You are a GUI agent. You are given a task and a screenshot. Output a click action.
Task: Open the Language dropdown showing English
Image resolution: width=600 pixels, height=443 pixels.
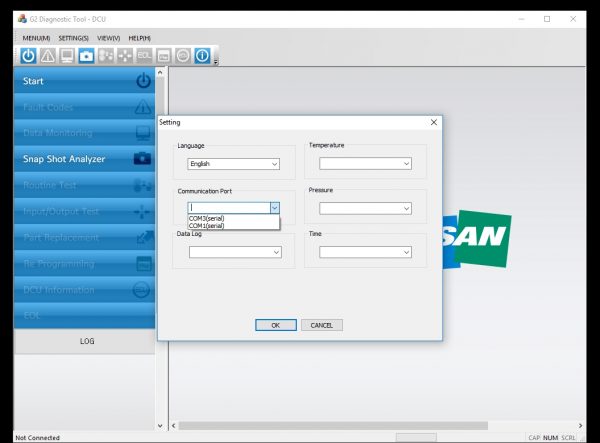point(233,164)
